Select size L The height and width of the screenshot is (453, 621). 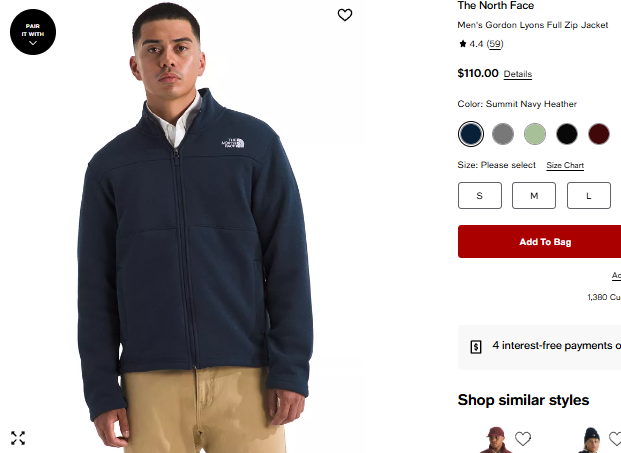click(x=589, y=196)
